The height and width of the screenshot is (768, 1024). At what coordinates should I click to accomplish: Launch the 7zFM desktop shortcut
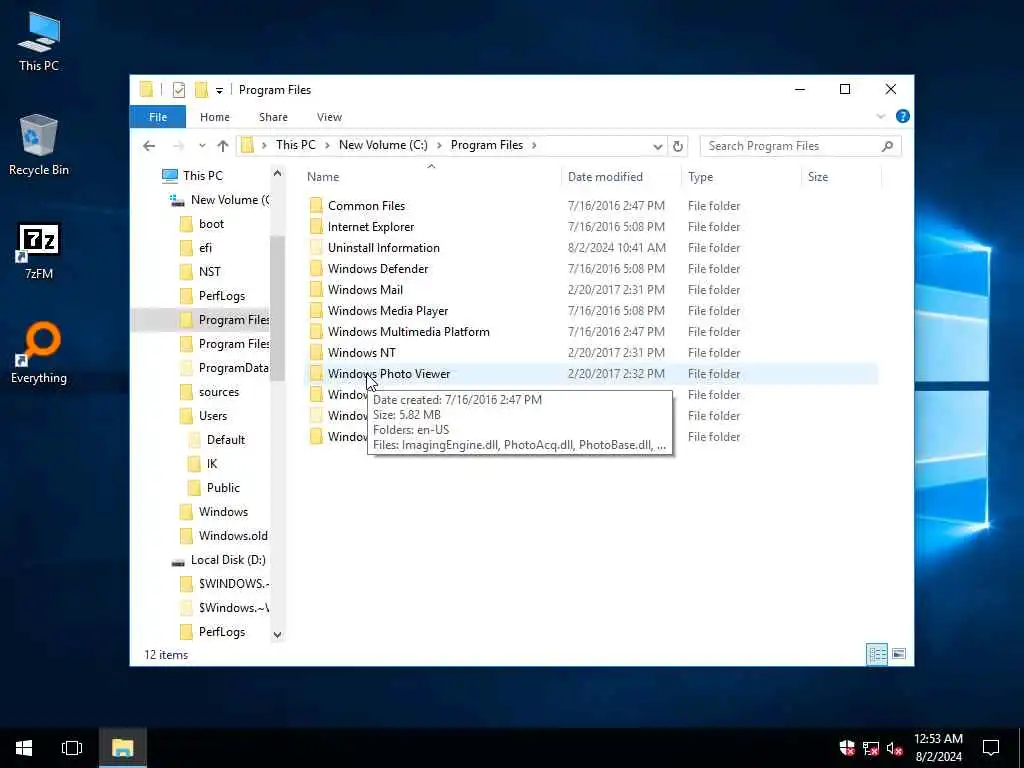(x=39, y=251)
